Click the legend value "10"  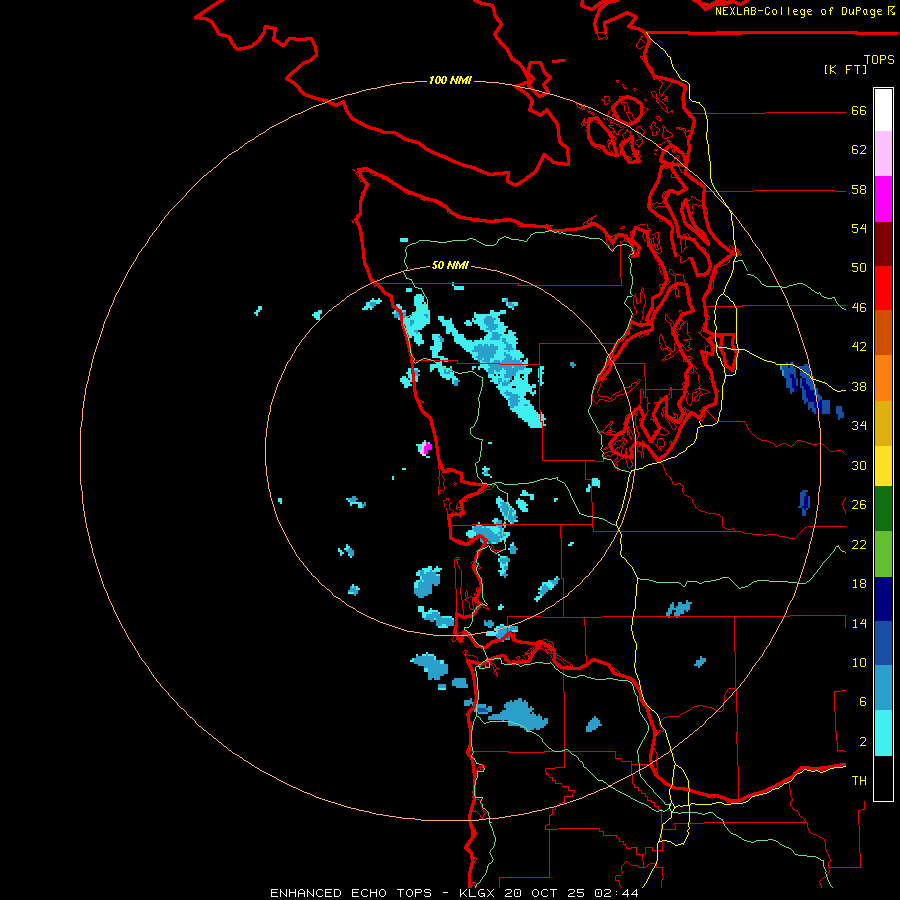[859, 662]
